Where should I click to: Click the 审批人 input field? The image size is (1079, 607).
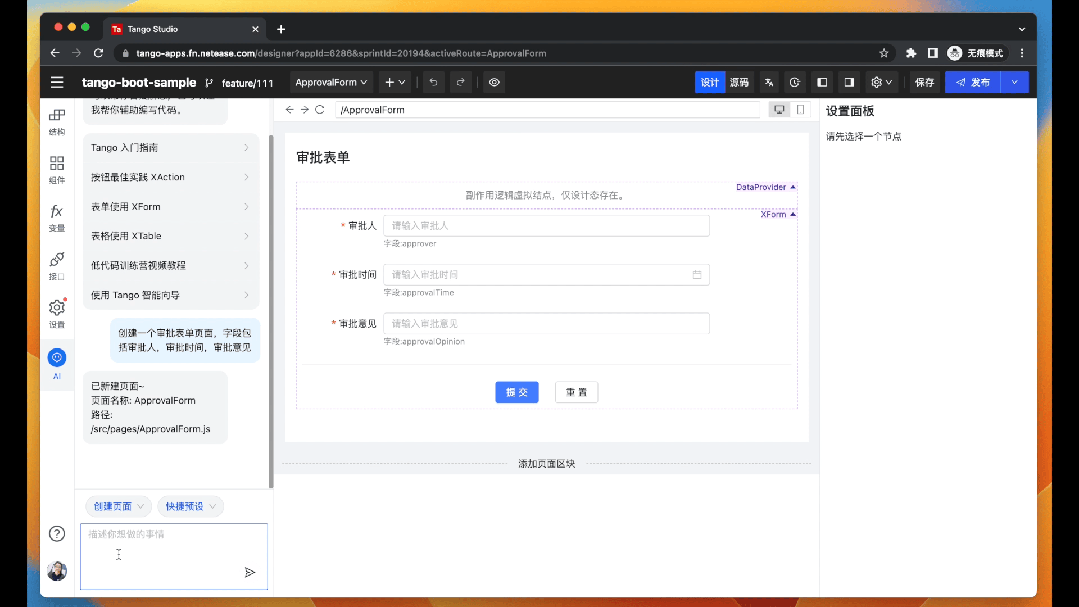546,226
